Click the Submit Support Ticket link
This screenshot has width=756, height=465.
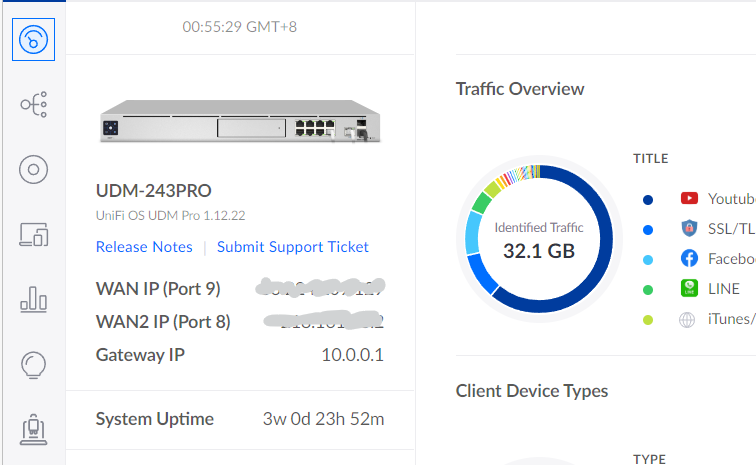pyautogui.click(x=293, y=247)
